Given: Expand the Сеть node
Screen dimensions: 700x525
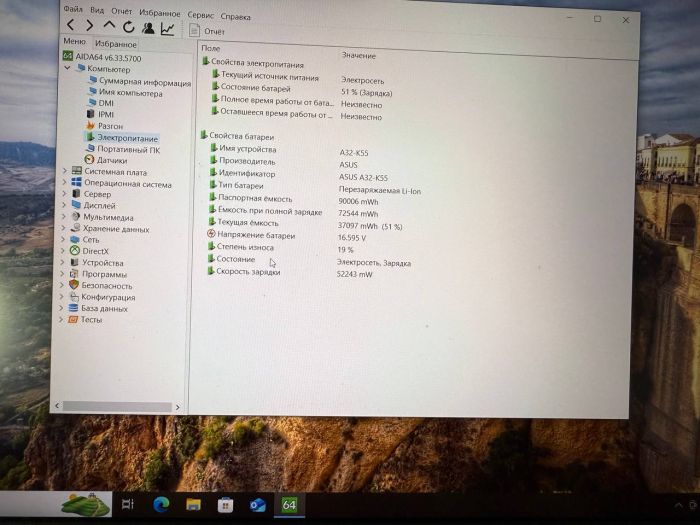Looking at the screenshot, I should [x=62, y=239].
